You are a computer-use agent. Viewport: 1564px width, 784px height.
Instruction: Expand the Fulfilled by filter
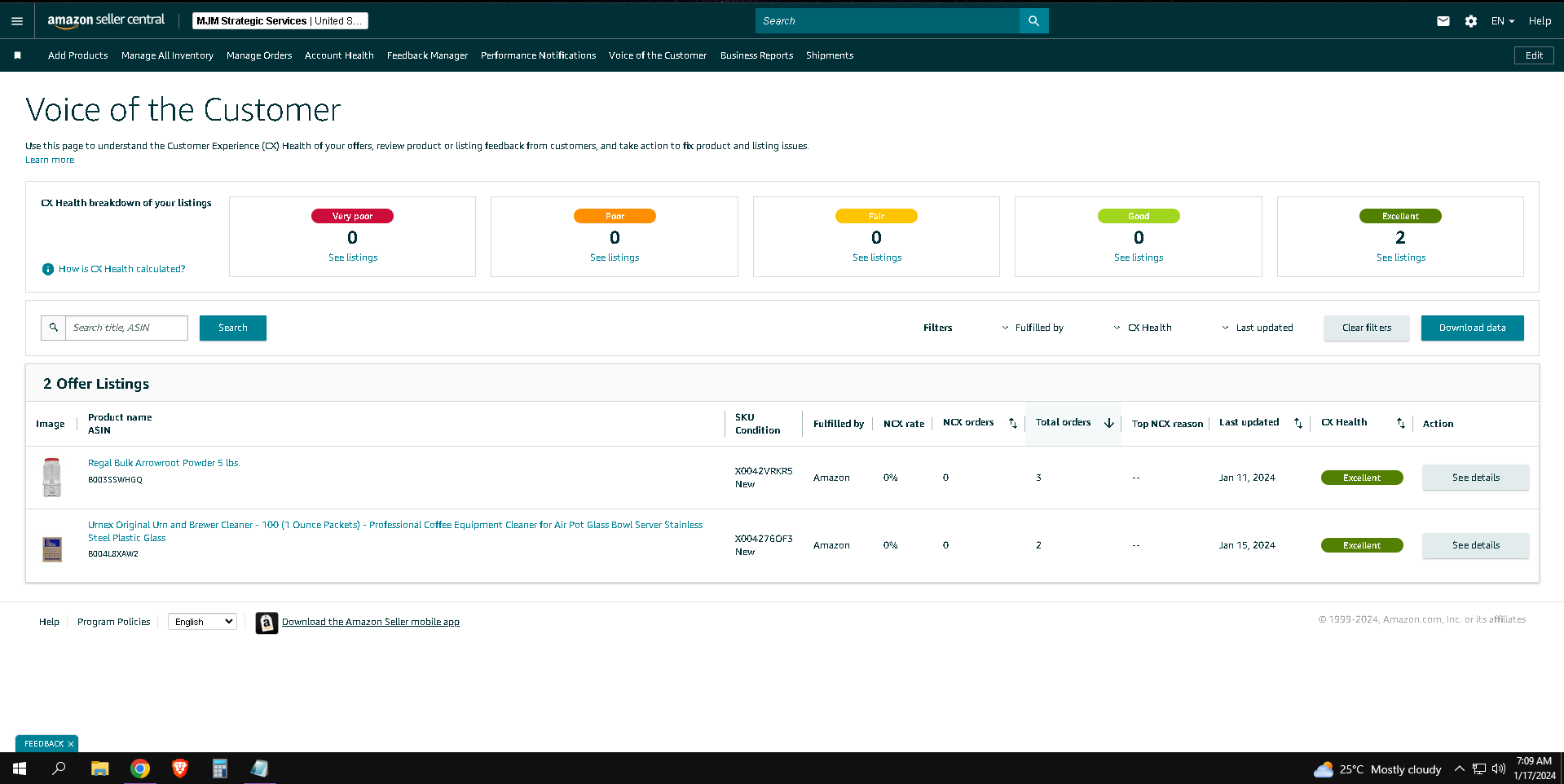[x=1033, y=328]
